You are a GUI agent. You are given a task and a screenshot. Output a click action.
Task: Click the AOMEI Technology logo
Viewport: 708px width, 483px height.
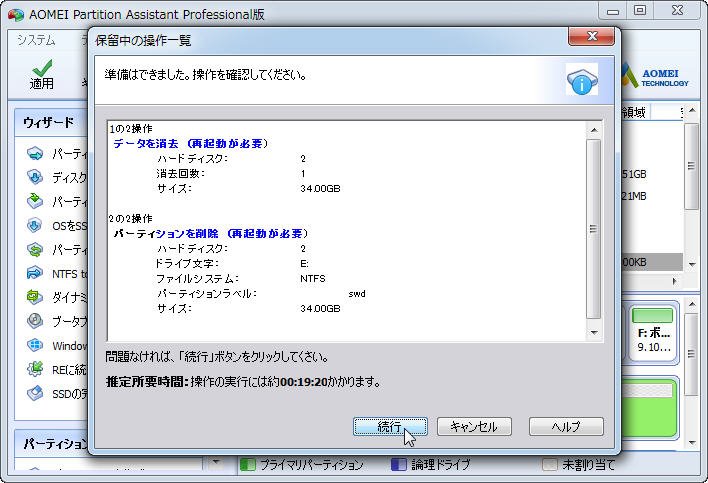click(655, 77)
